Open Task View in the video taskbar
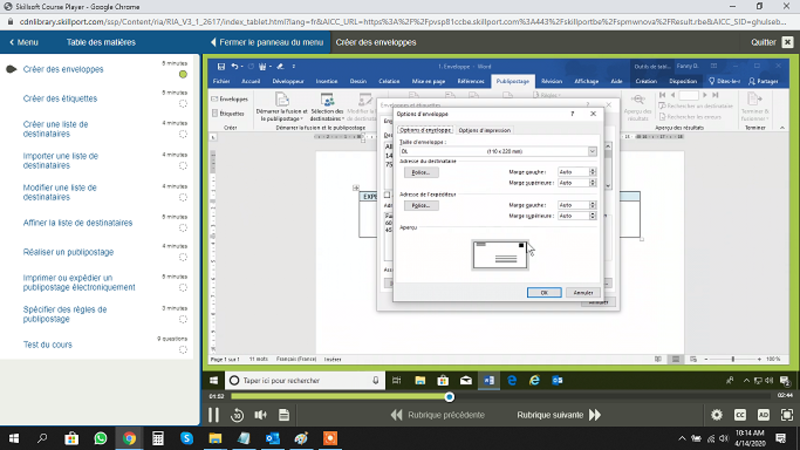The width and height of the screenshot is (800, 450). coord(396,381)
